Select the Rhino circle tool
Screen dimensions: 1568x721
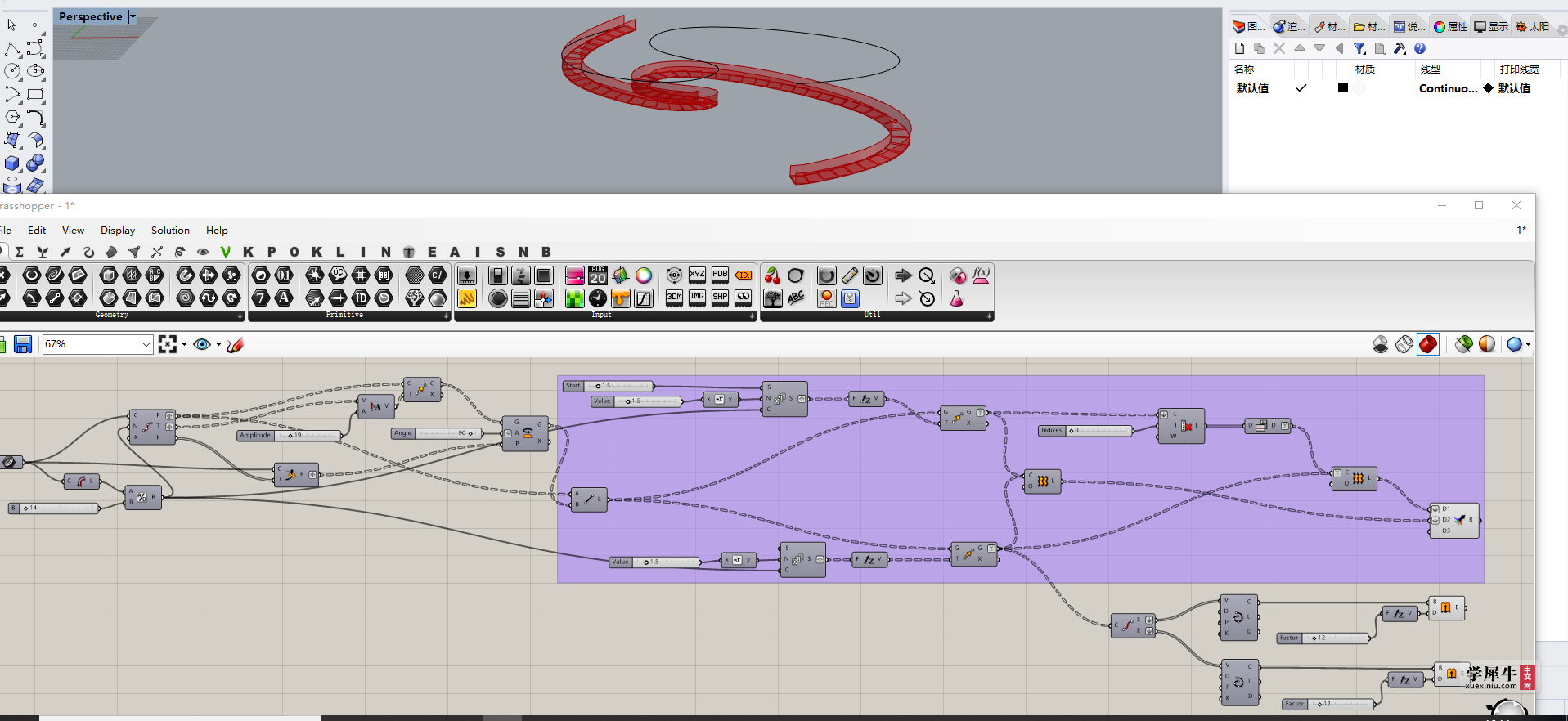(12, 71)
